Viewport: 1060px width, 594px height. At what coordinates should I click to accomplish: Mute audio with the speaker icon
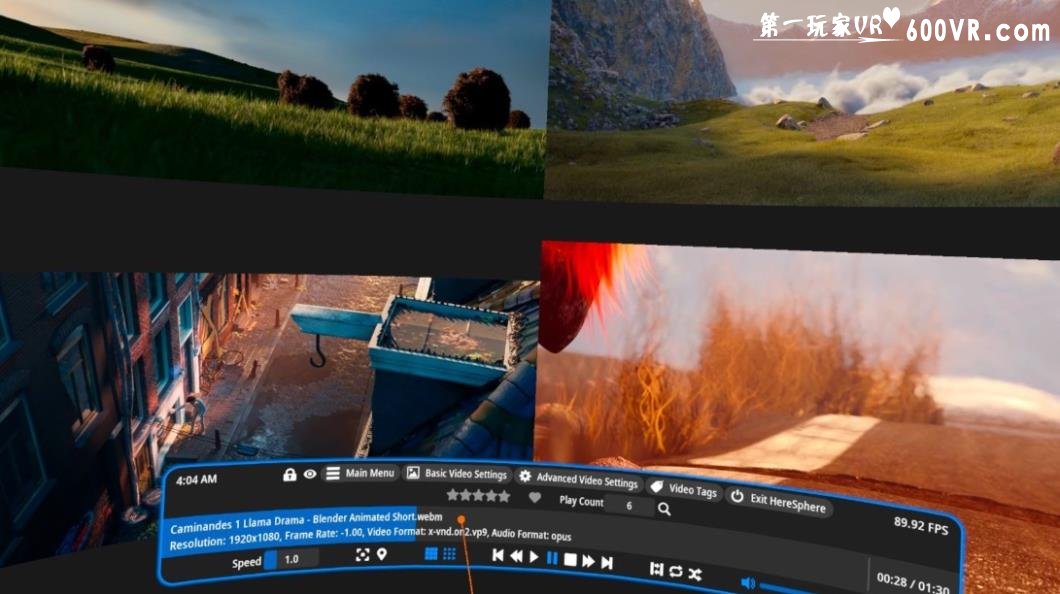tap(748, 583)
